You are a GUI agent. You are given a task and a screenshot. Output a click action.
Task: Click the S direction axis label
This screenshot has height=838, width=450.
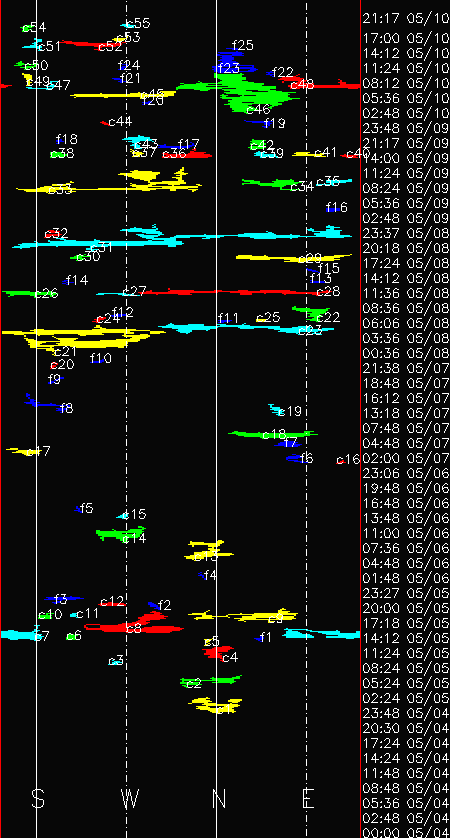point(37,799)
